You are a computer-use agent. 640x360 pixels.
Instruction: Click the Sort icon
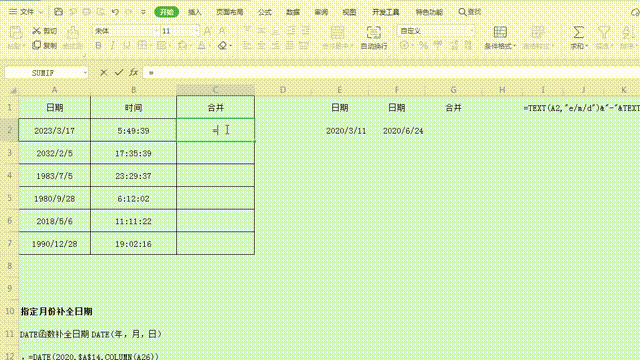(x=628, y=32)
